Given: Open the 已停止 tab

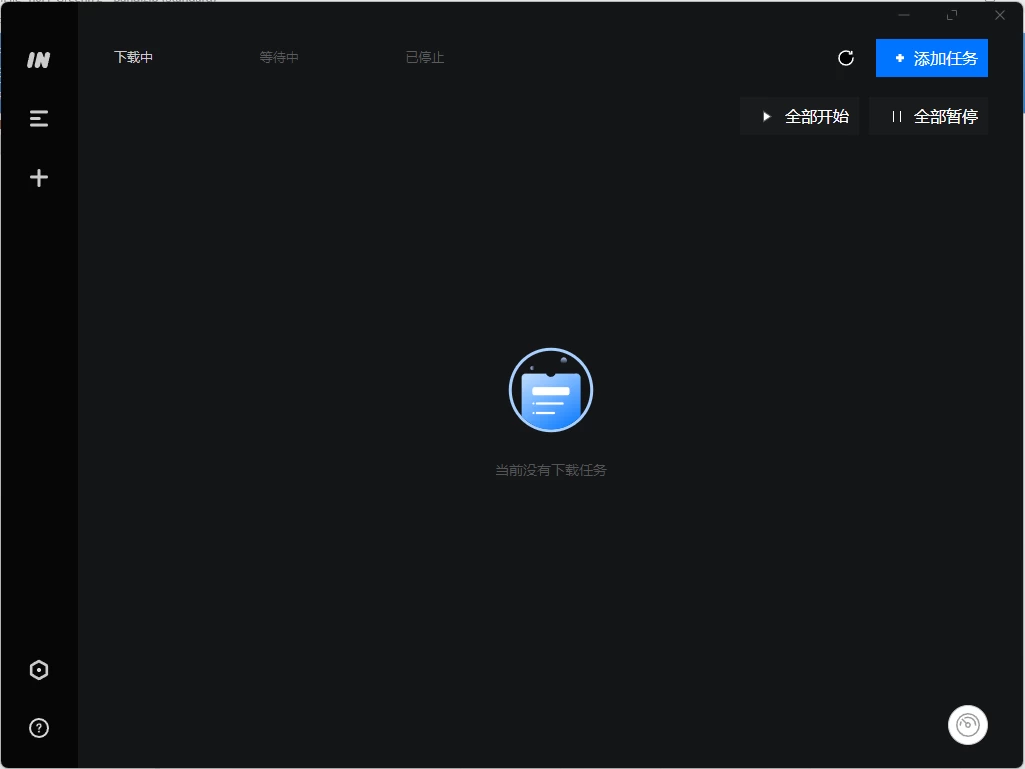Looking at the screenshot, I should 424,57.
